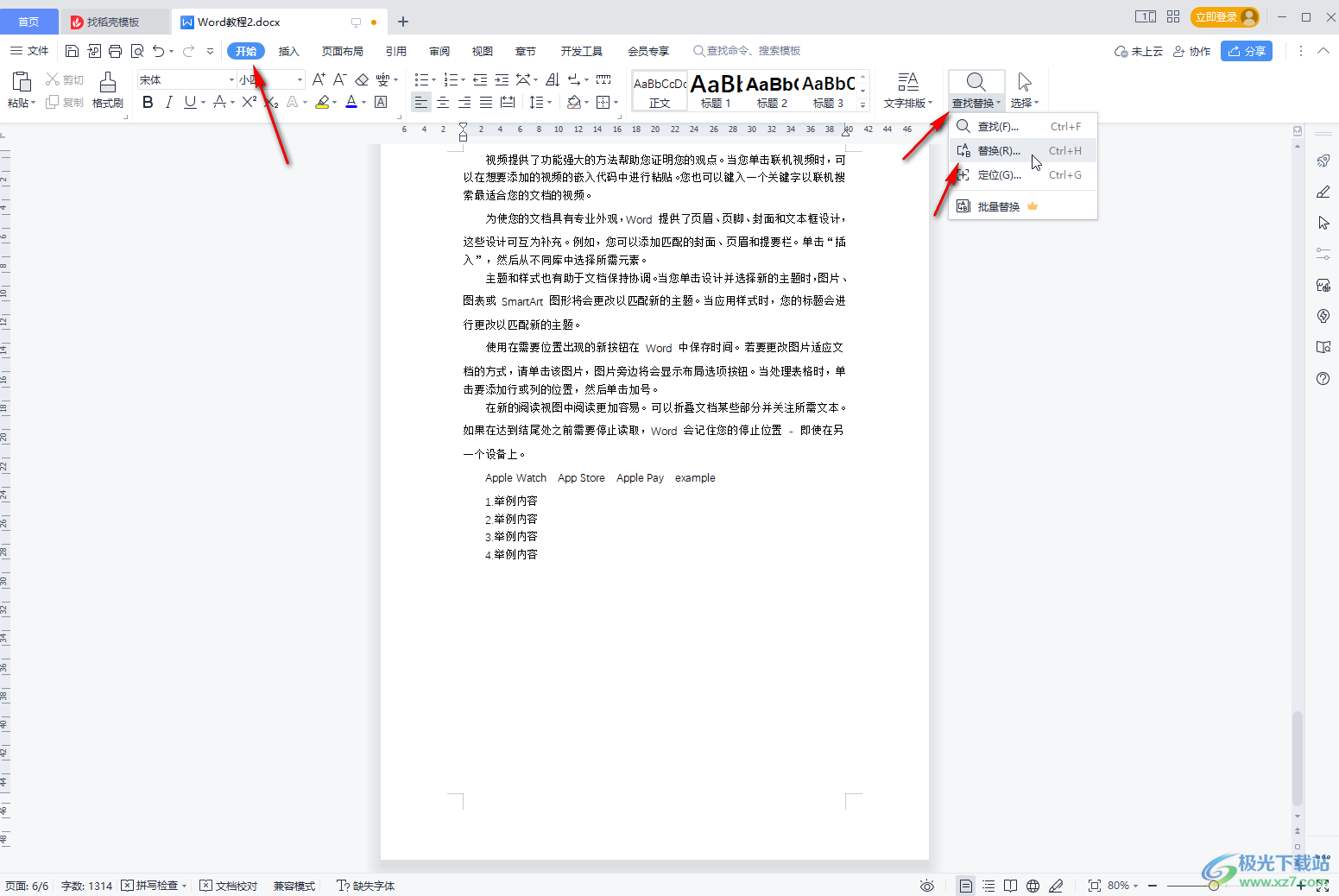The height and width of the screenshot is (896, 1339).
Task: Toggle Bold formatting
Action: 148,102
